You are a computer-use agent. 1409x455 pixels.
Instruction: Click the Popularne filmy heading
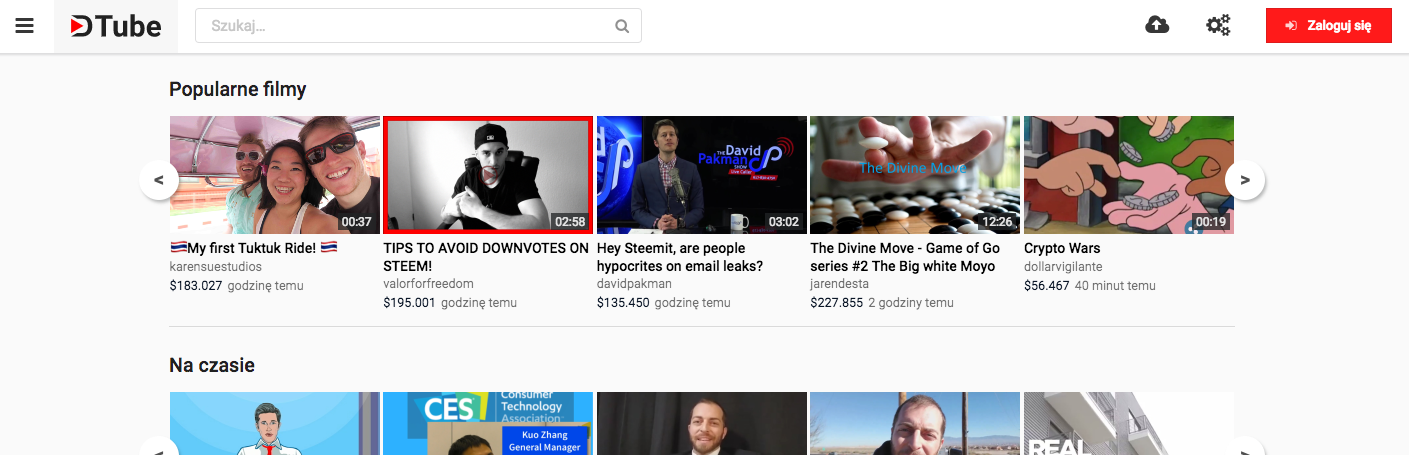(238, 89)
